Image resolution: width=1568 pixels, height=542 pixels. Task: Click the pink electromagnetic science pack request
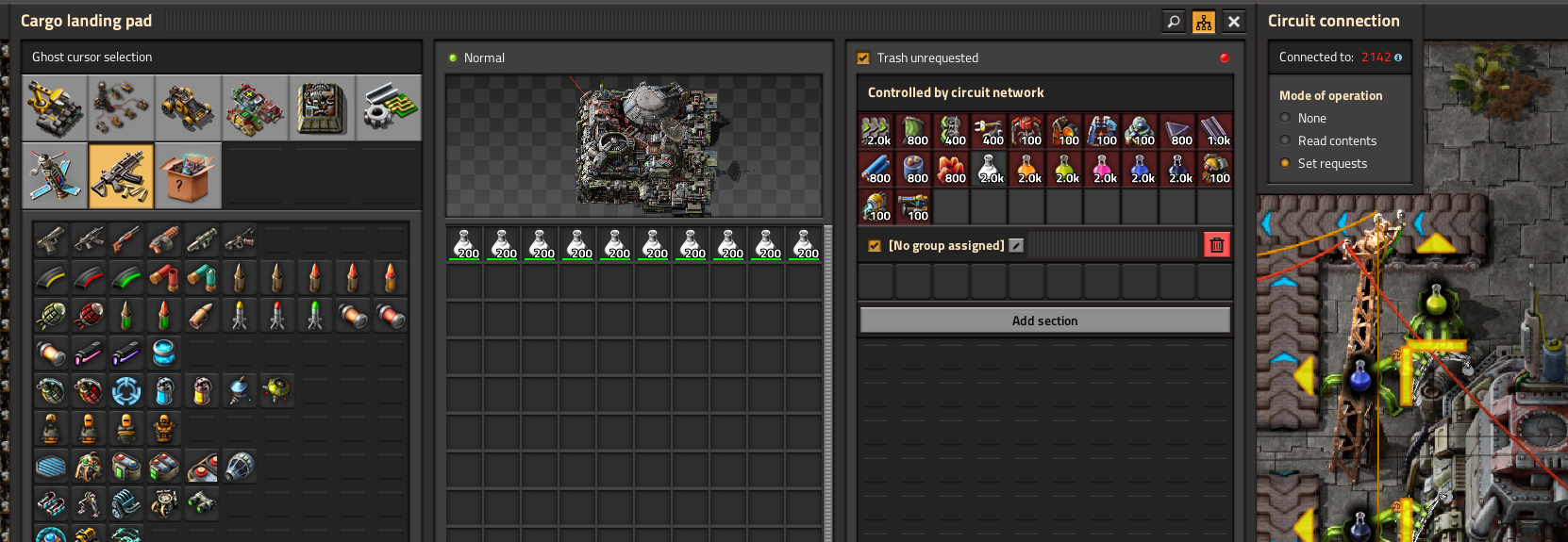1103,169
